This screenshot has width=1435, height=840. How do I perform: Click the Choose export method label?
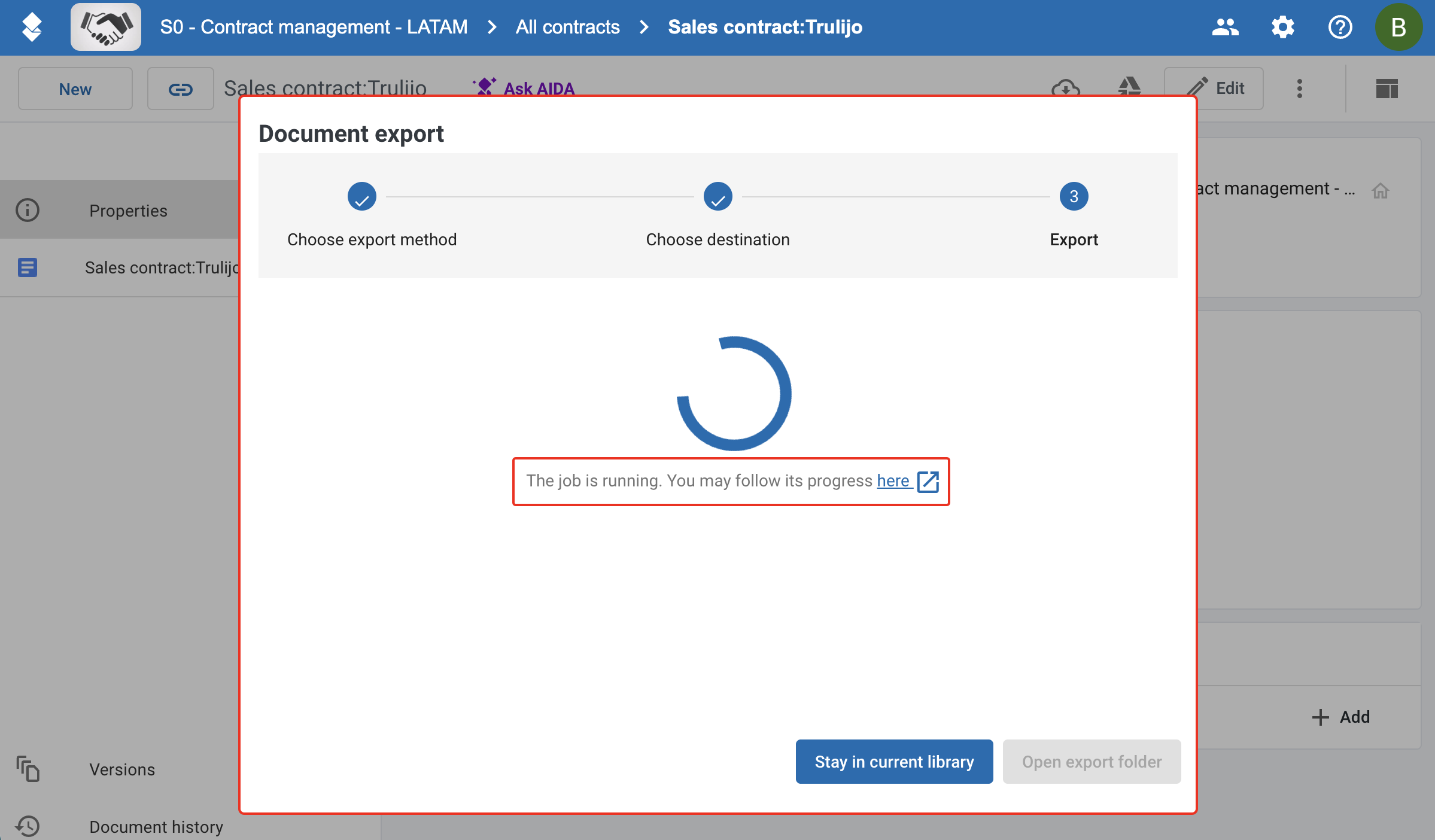point(372,239)
